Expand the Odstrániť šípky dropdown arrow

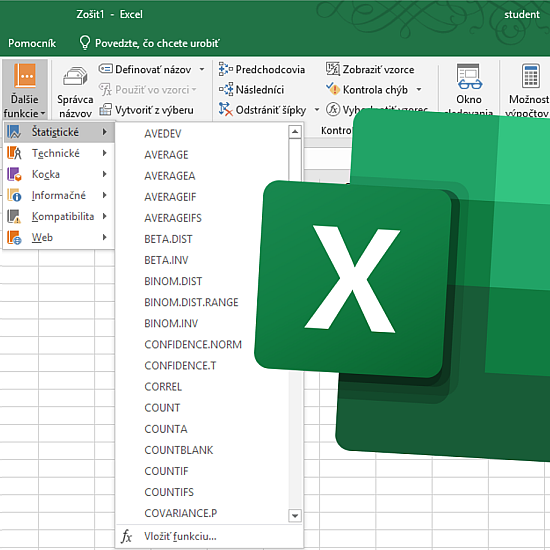[317, 110]
